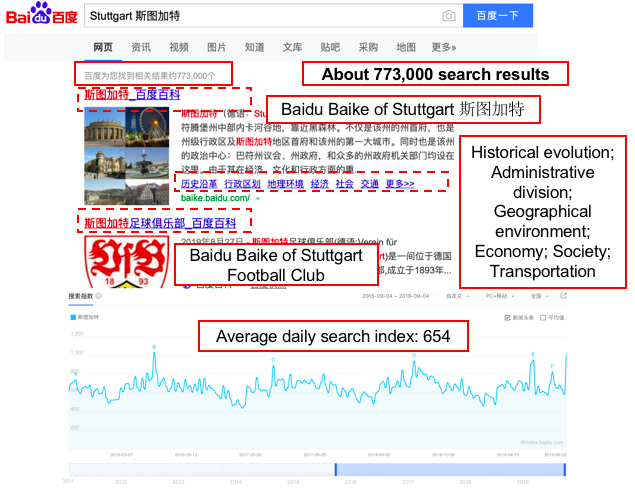Viewport: 635px width, 497px height.
Task: Open the 全国 region dropdown
Action: [x=539, y=296]
